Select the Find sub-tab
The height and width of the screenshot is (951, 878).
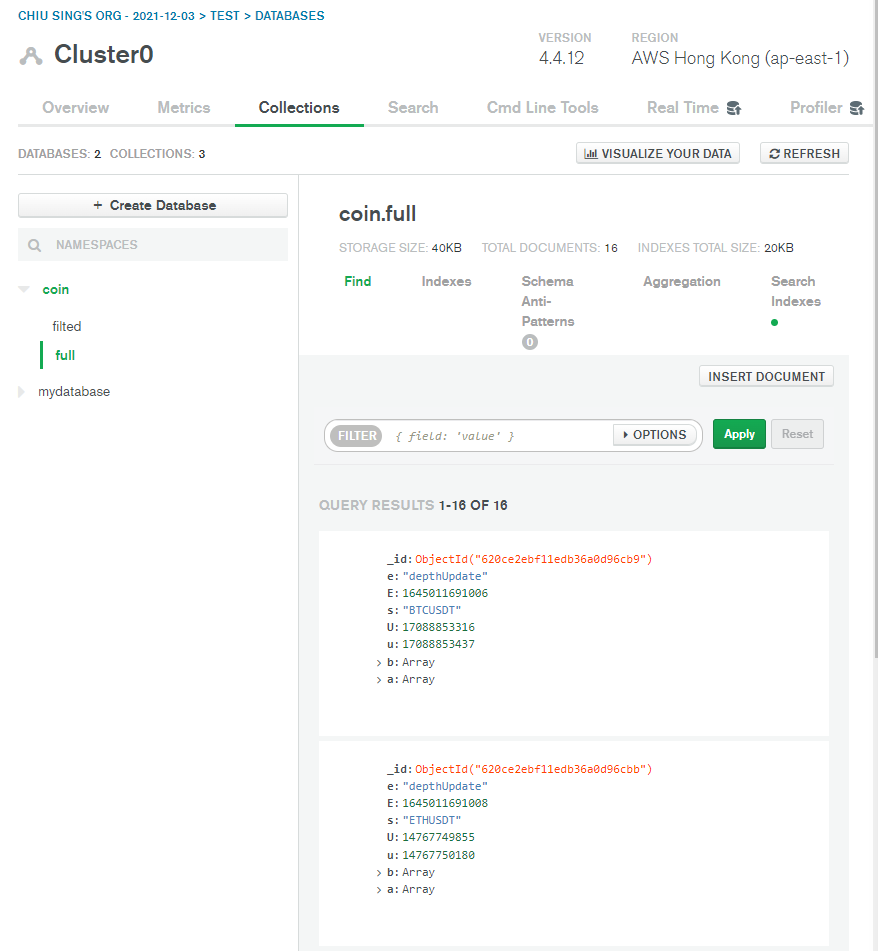coord(358,281)
